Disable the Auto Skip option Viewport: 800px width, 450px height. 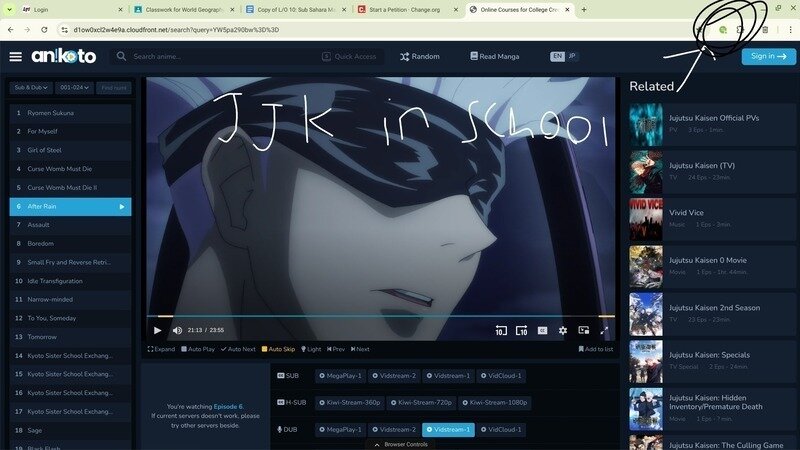pyautogui.click(x=279, y=349)
